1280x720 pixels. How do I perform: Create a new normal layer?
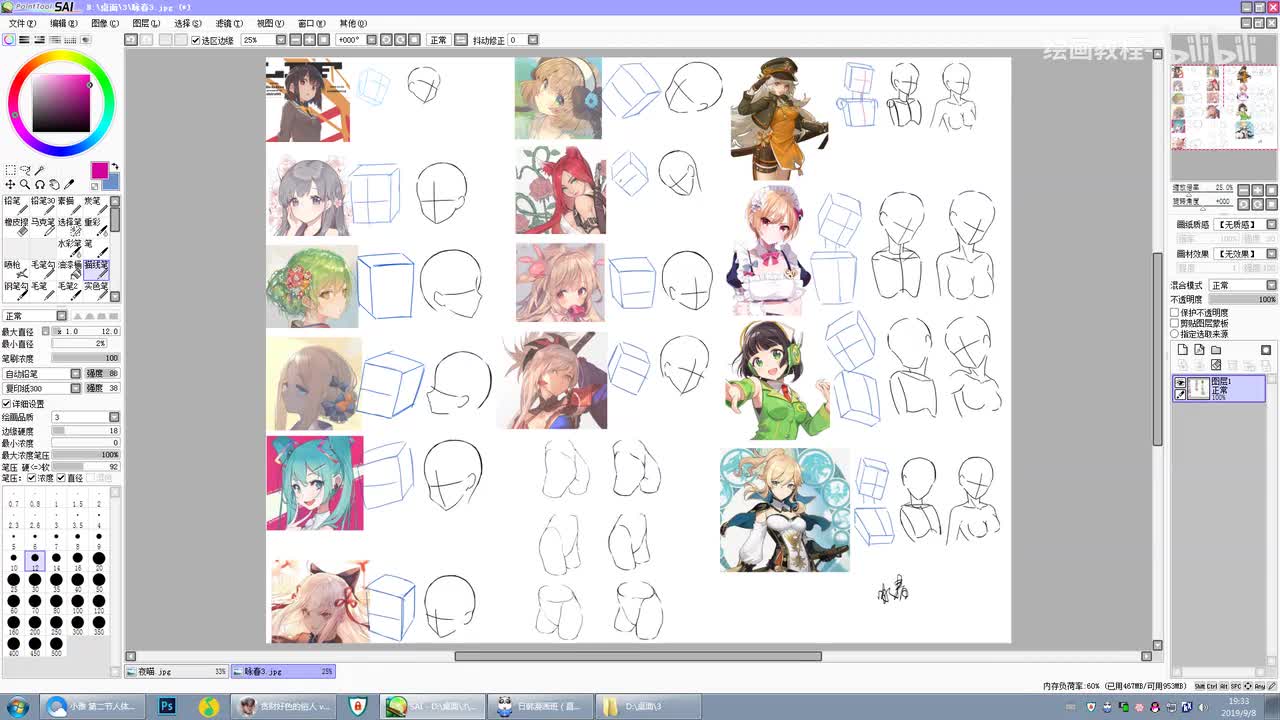coord(1182,350)
